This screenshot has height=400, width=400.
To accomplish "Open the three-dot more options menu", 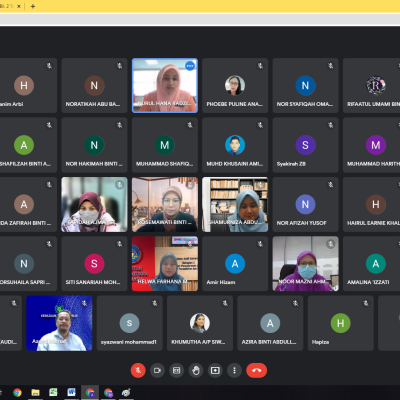I will tap(235, 370).
